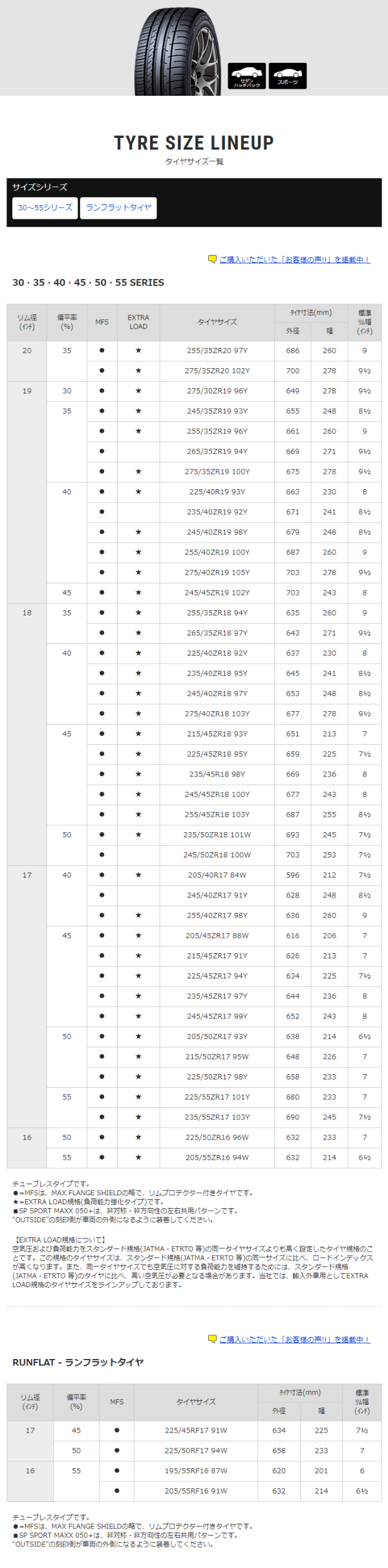The width and height of the screenshot is (388, 1568).
Task: Click the TYRE SIZE LINEUP heading
Action: coord(194,143)
